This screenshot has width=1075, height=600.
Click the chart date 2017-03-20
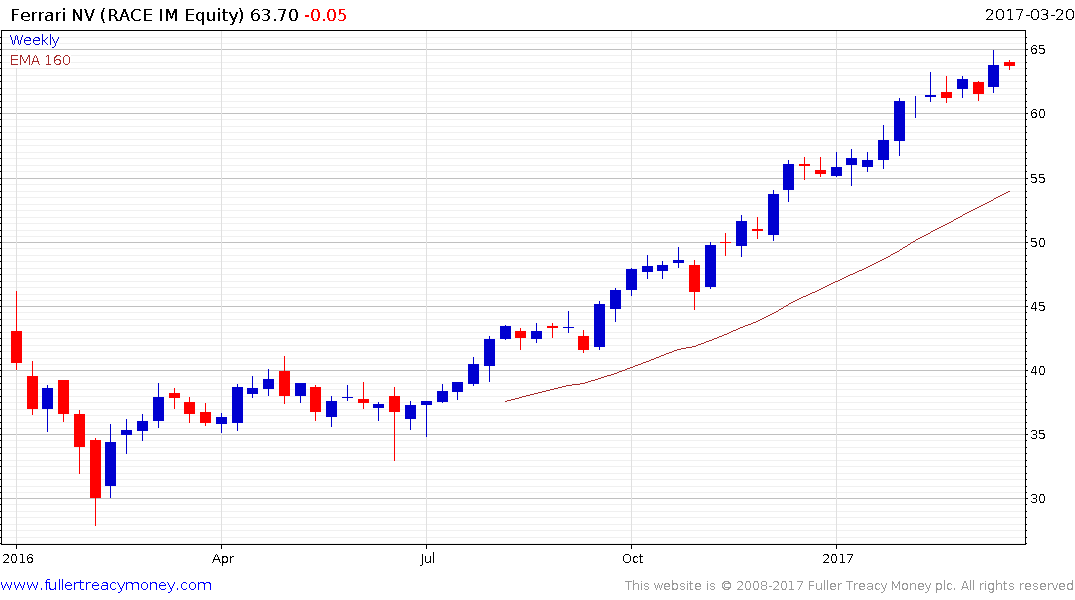[x=1029, y=14]
